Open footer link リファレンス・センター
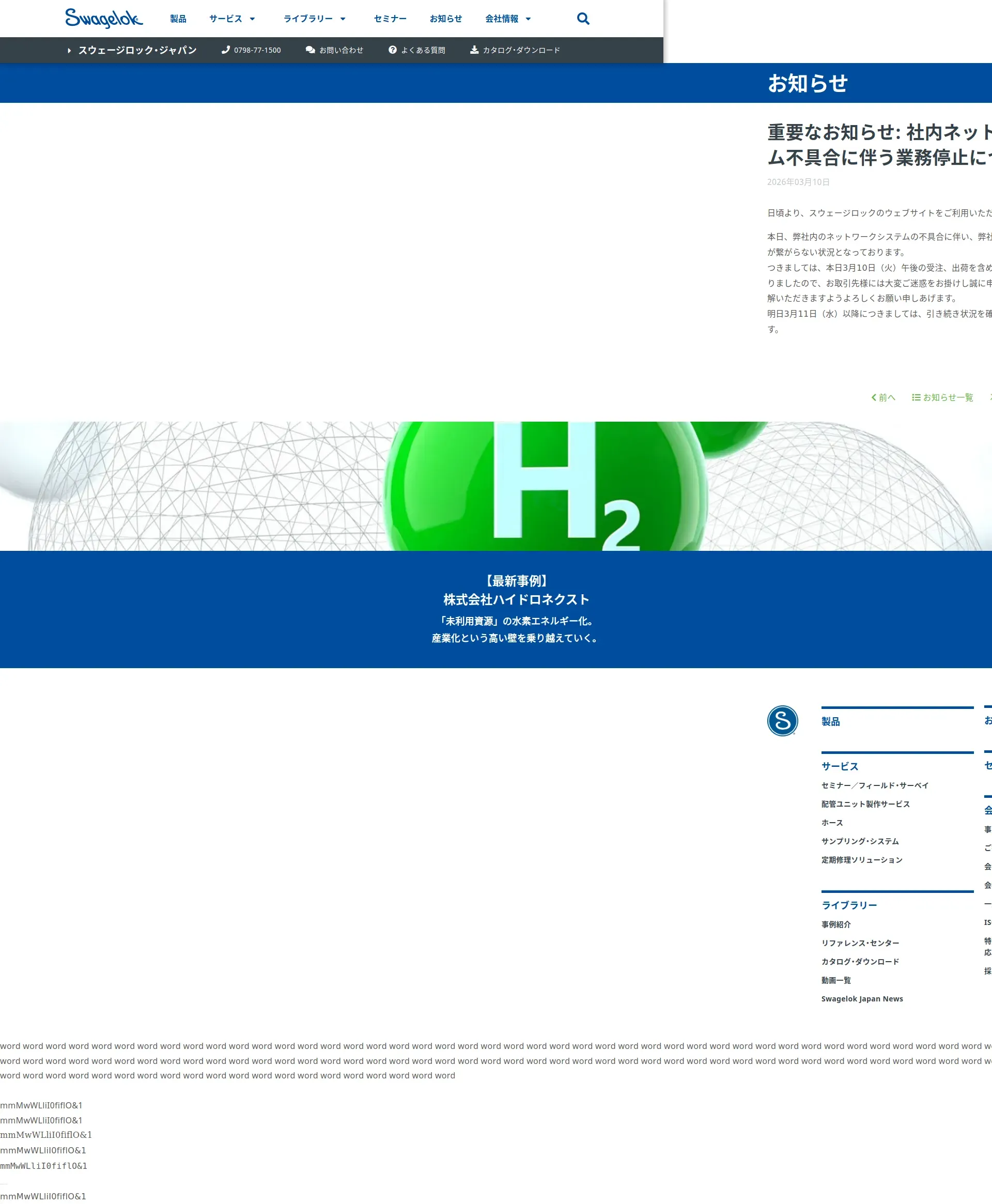The height and width of the screenshot is (1204, 992). click(860, 943)
